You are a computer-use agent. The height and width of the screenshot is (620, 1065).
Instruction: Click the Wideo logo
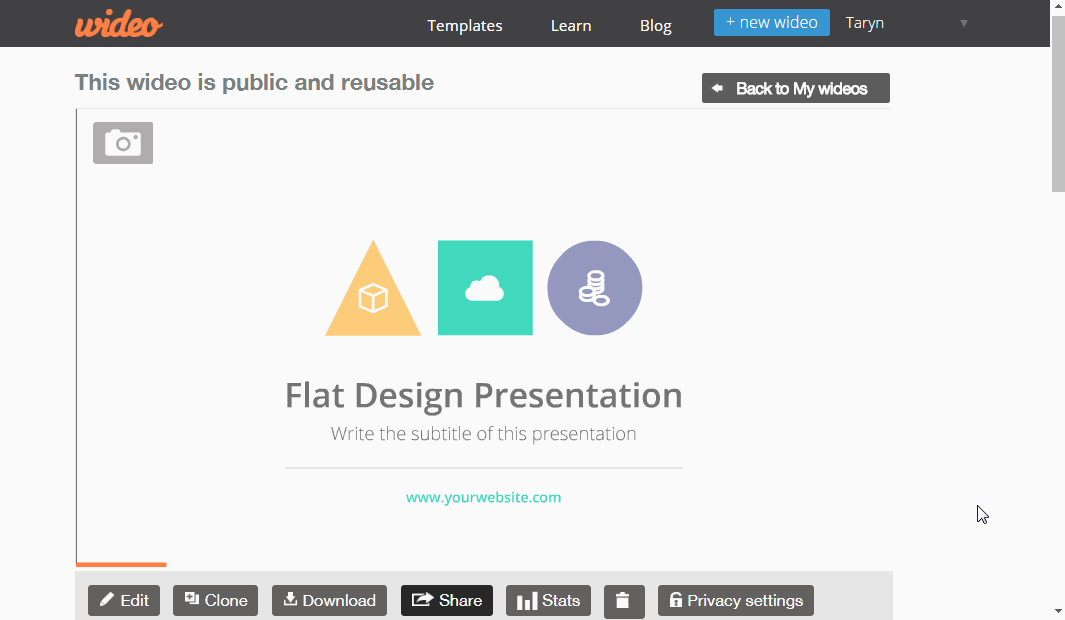coord(118,24)
